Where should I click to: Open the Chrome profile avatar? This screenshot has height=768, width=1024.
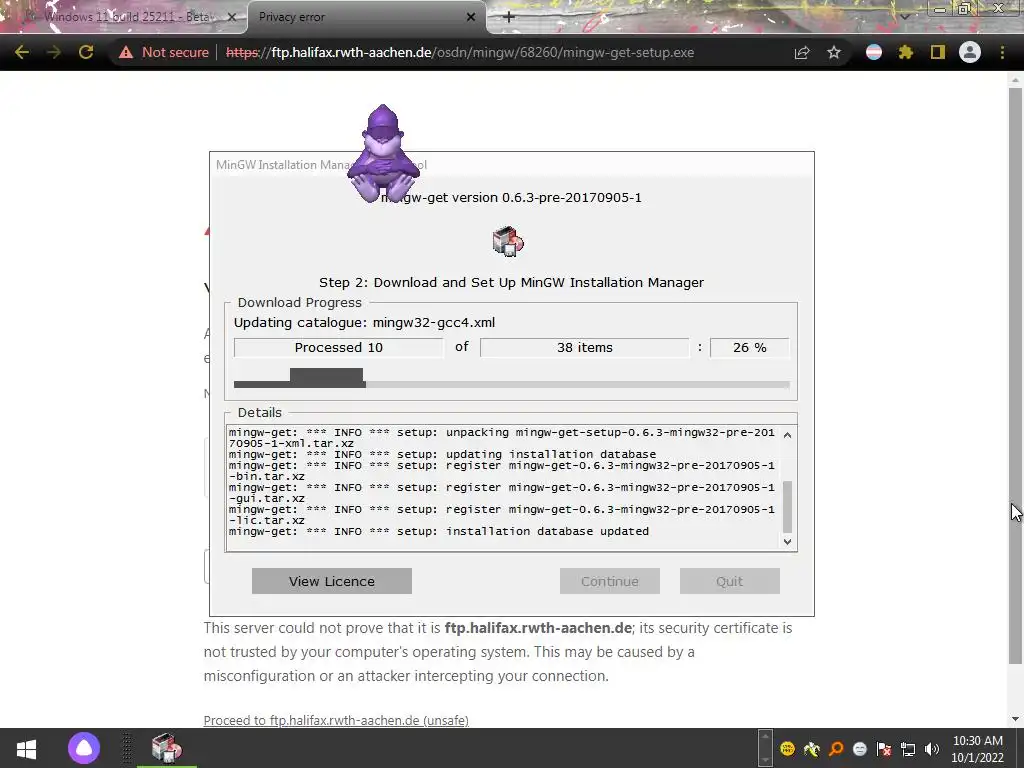[970, 52]
